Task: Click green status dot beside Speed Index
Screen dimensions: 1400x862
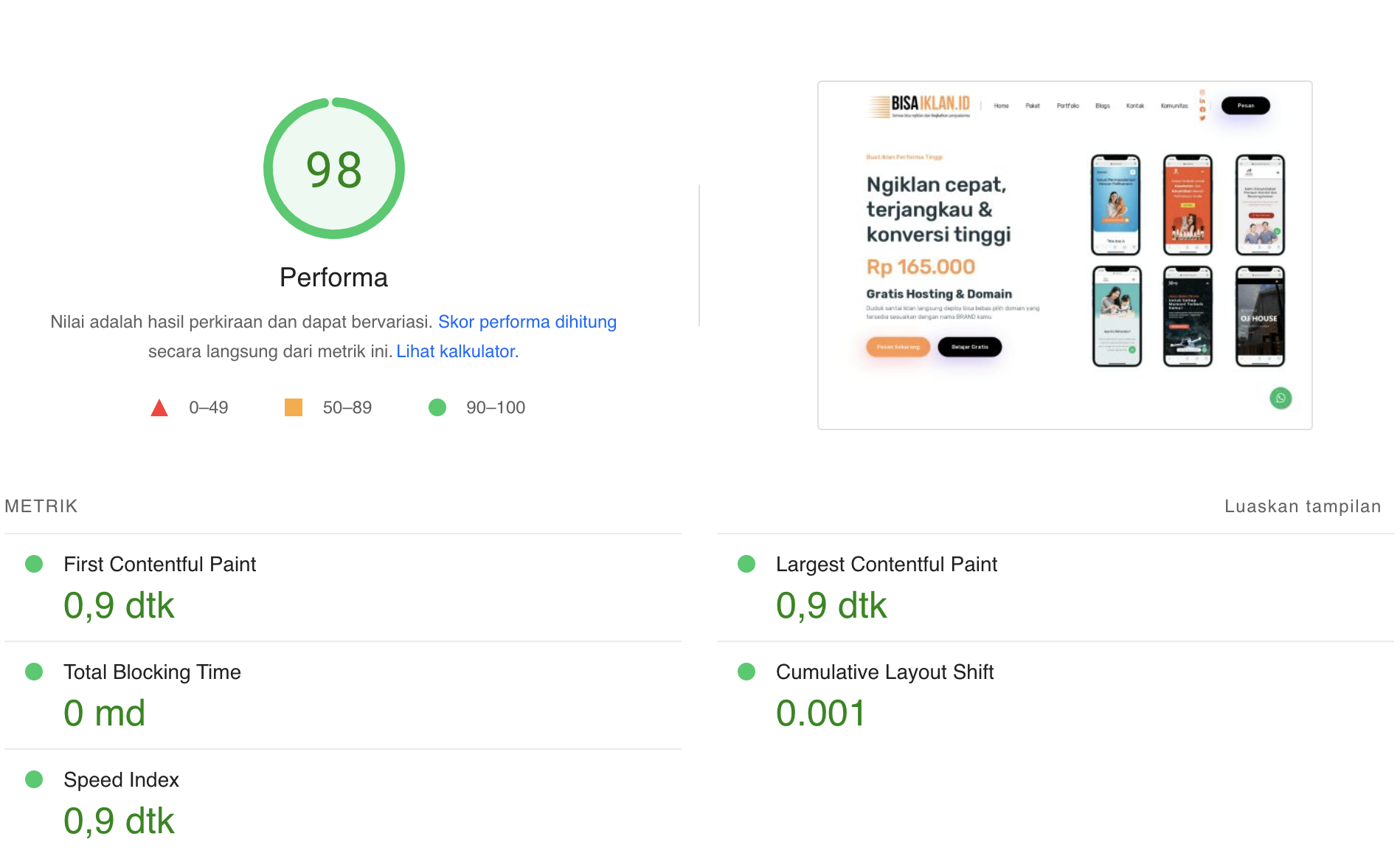Action: [x=34, y=779]
